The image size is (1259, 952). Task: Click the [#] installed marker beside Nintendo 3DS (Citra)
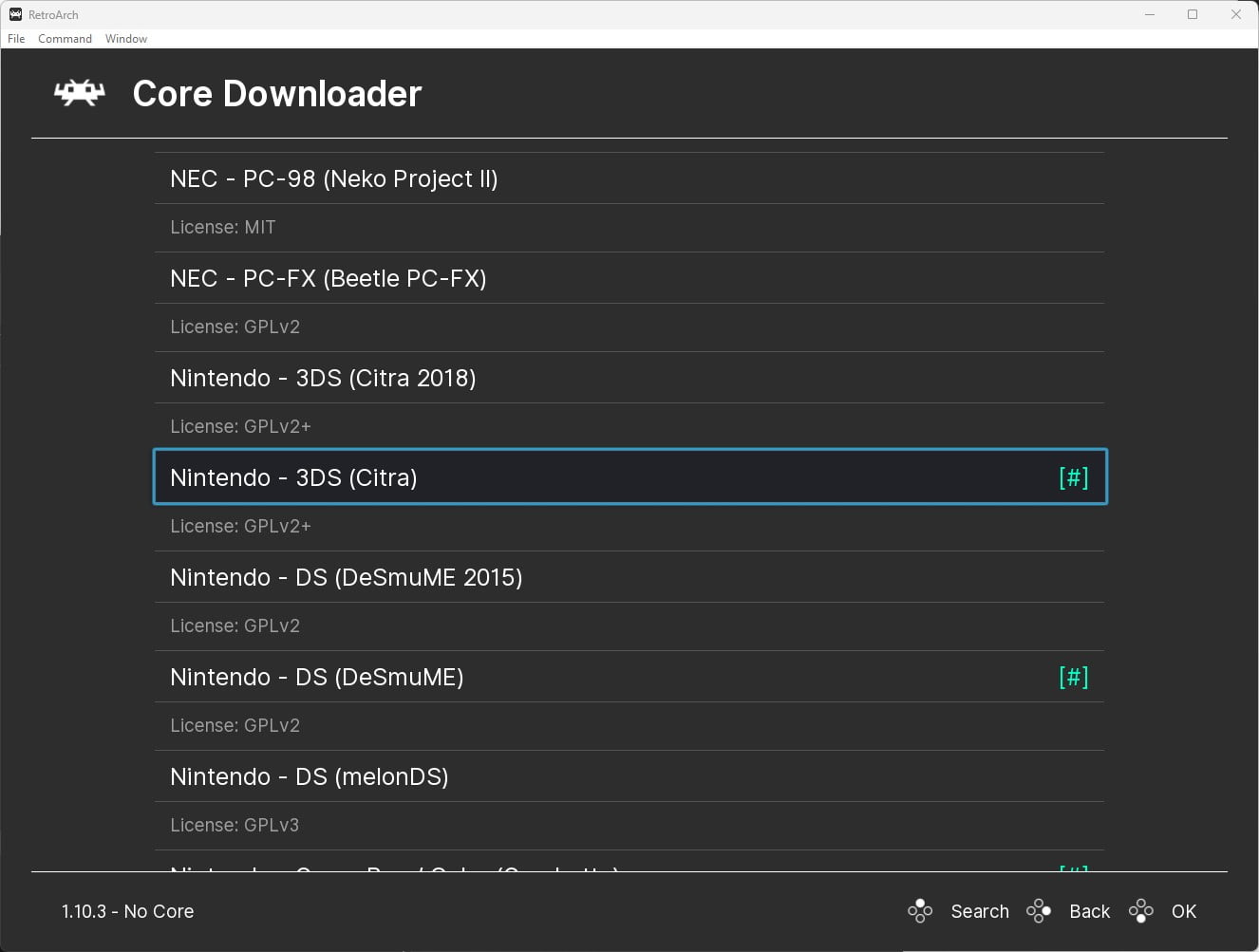pos(1074,477)
